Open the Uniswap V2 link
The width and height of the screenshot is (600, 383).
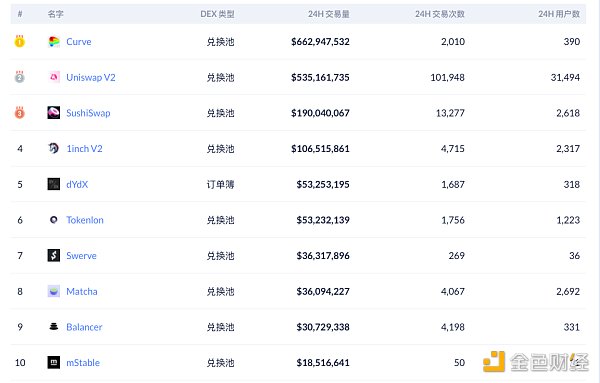pyautogui.click(x=91, y=77)
